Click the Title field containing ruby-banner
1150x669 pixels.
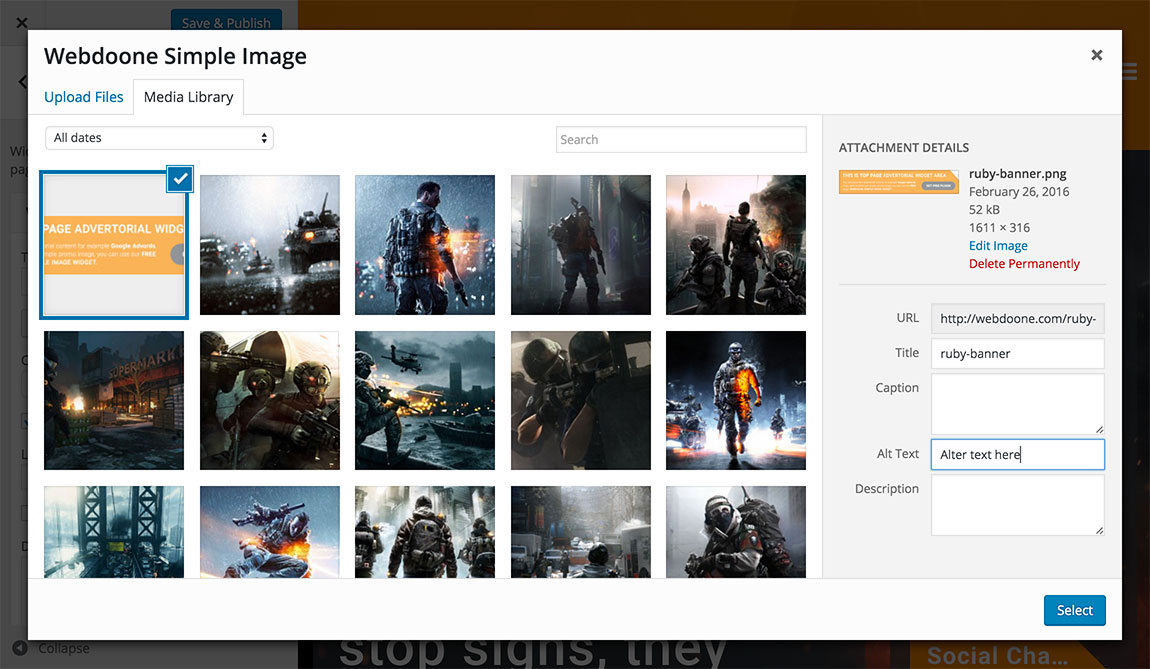pos(1017,354)
